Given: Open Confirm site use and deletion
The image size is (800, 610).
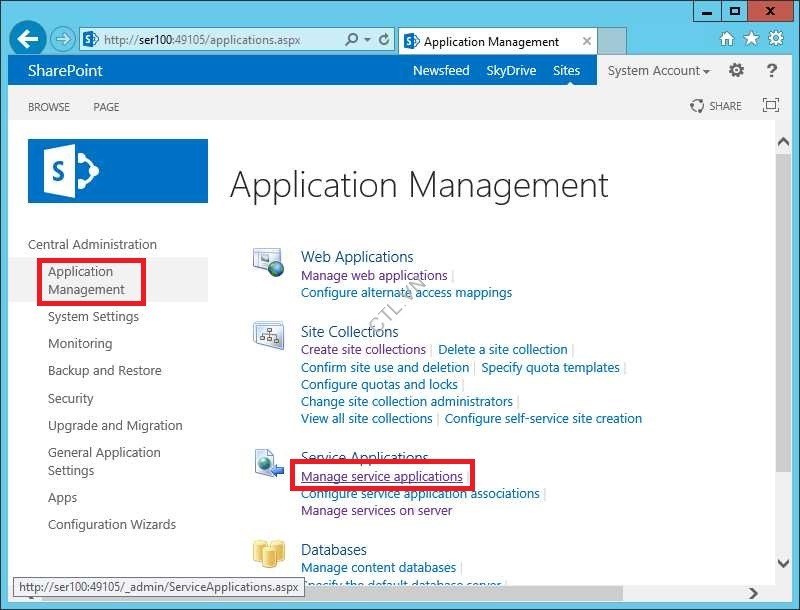Looking at the screenshot, I should click(385, 367).
